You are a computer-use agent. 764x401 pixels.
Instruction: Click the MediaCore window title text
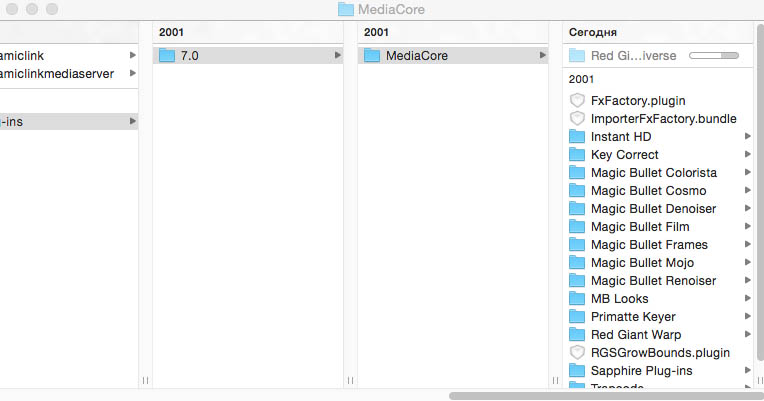(391, 9)
